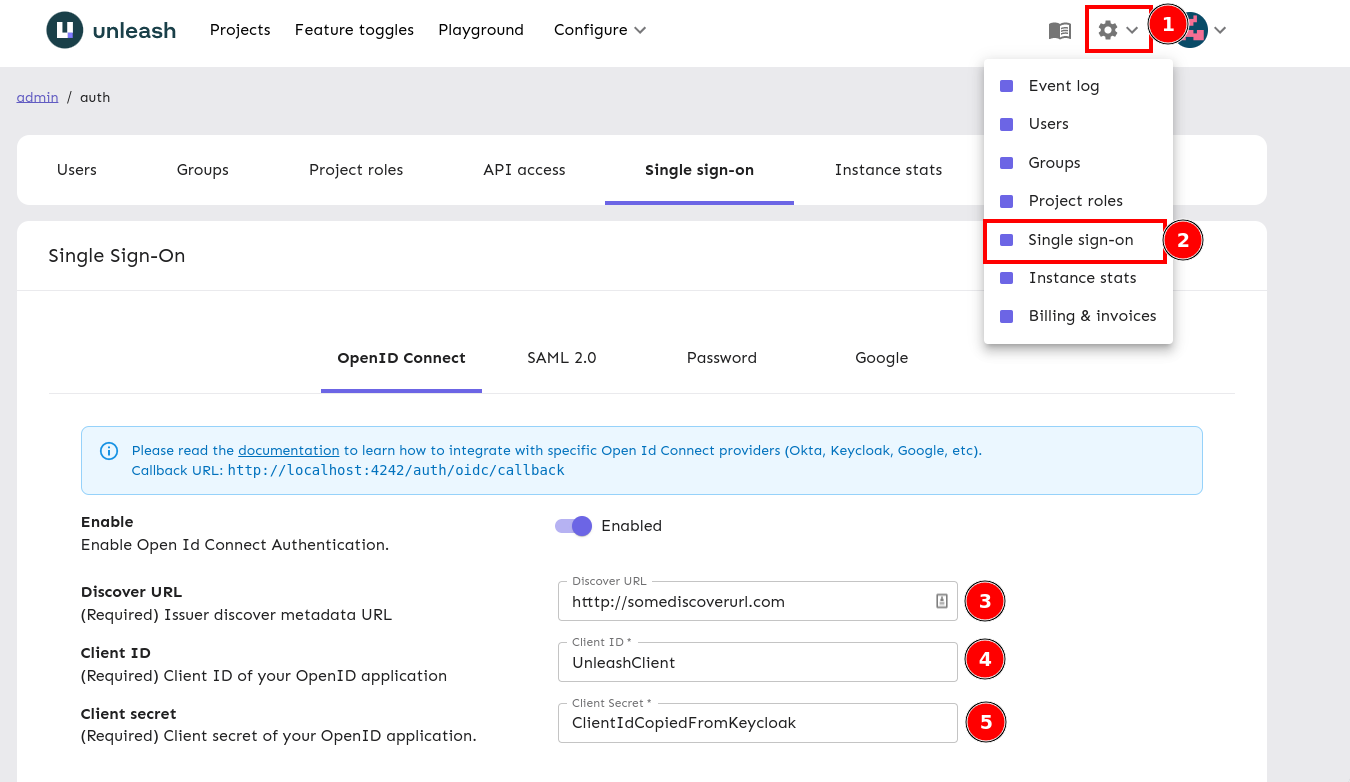Image resolution: width=1350 pixels, height=782 pixels.
Task: Disable Open Id Connect Authentication
Action: tap(572, 525)
